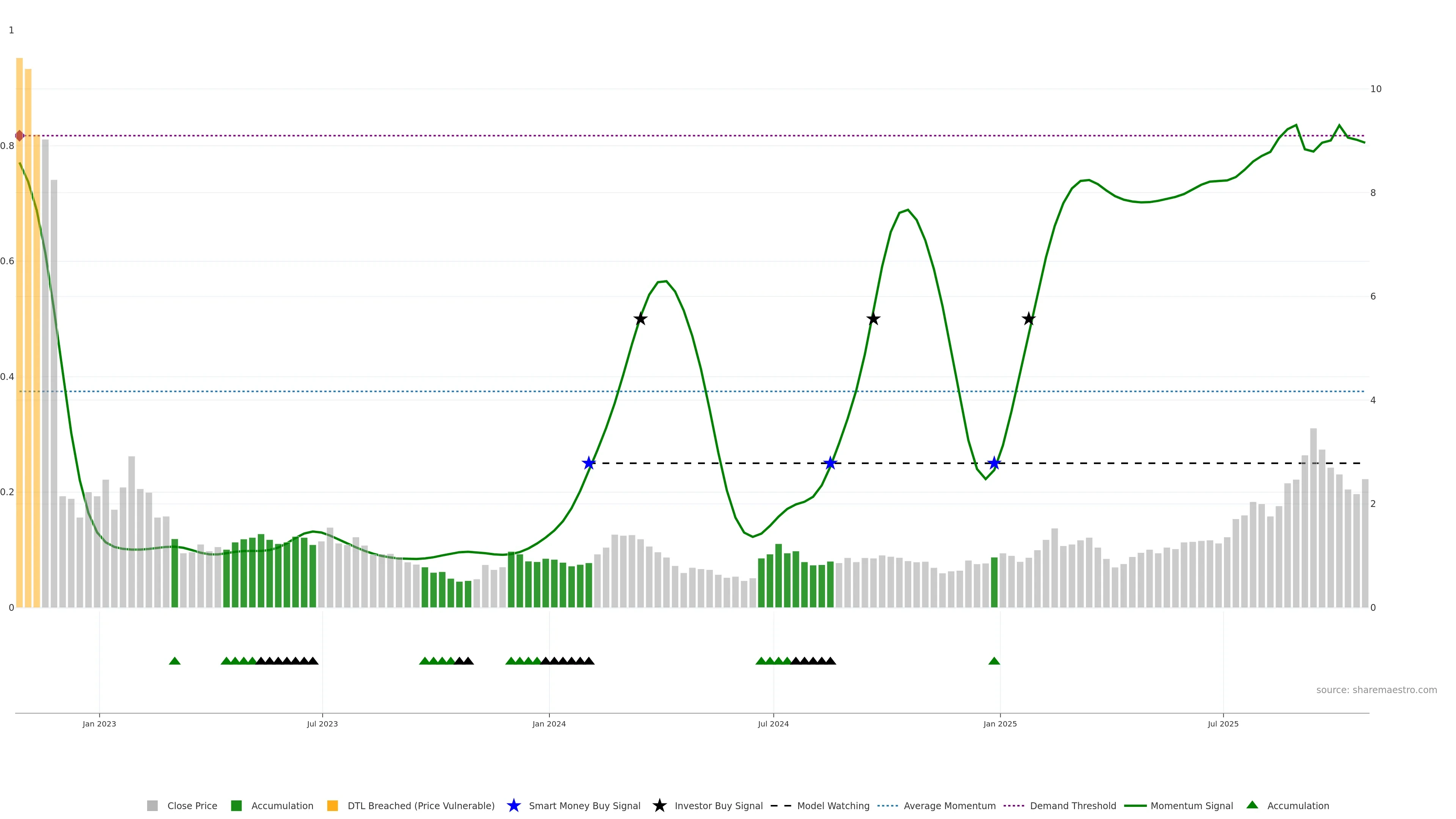Select the red diamond marker on Demand Threshold line
Screen dimensions: 1456x819
[x=20, y=136]
